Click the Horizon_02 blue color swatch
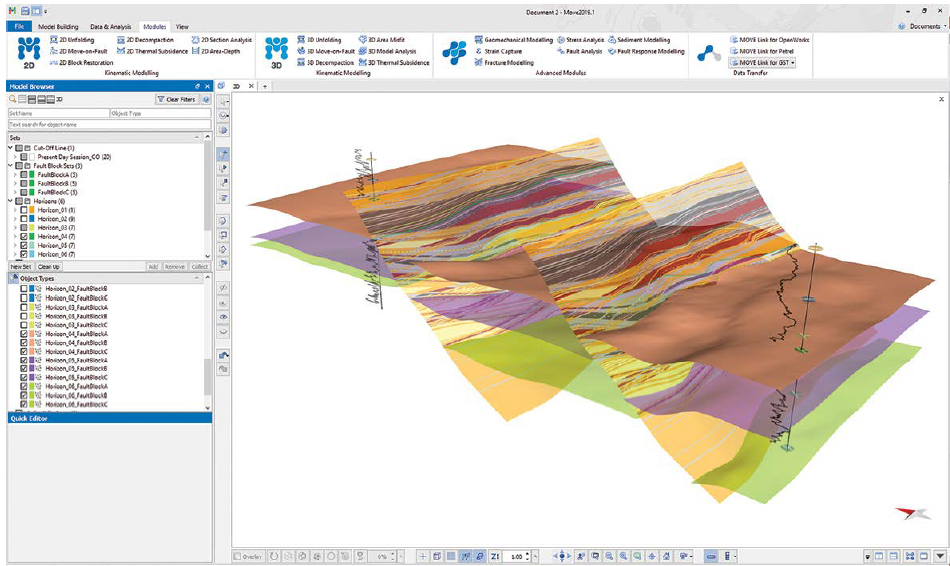The width and height of the screenshot is (950, 566). 30,219
